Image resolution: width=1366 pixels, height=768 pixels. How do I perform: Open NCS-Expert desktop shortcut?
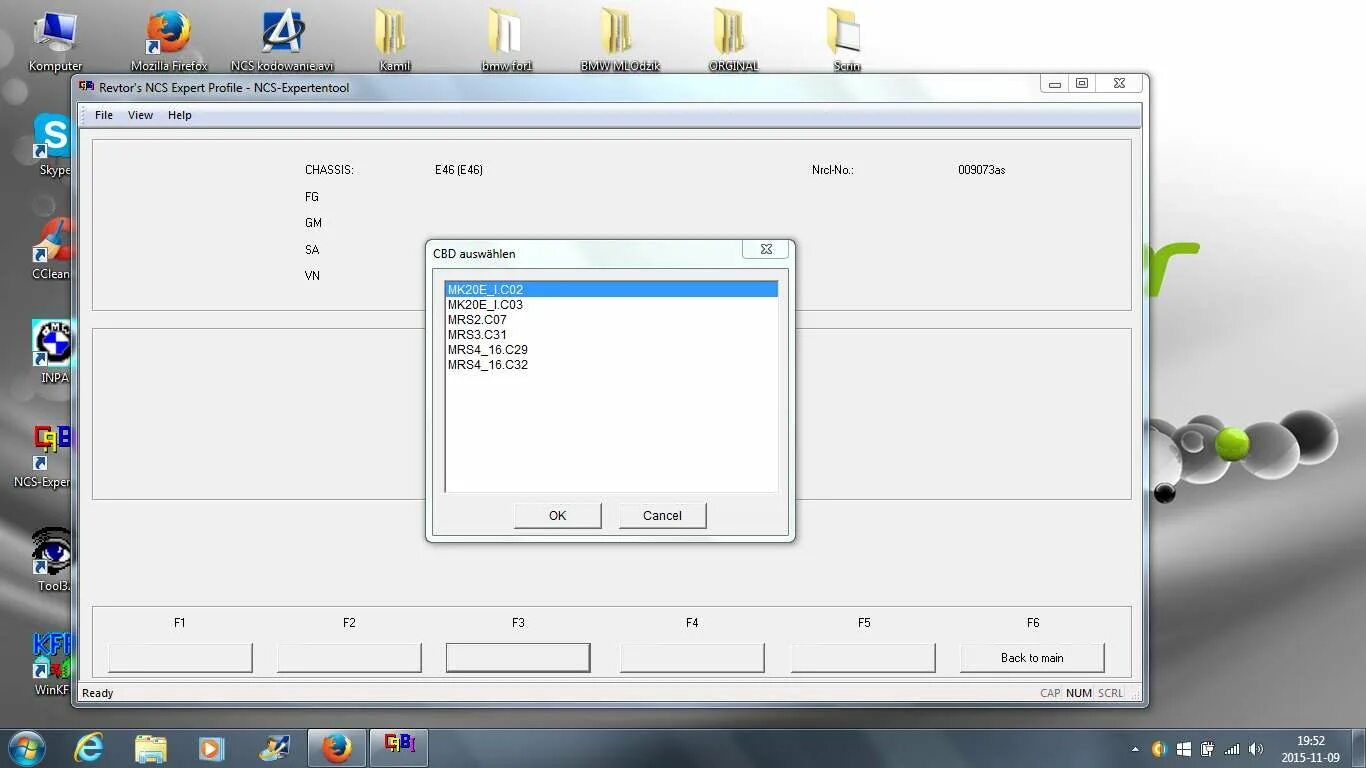(x=45, y=456)
